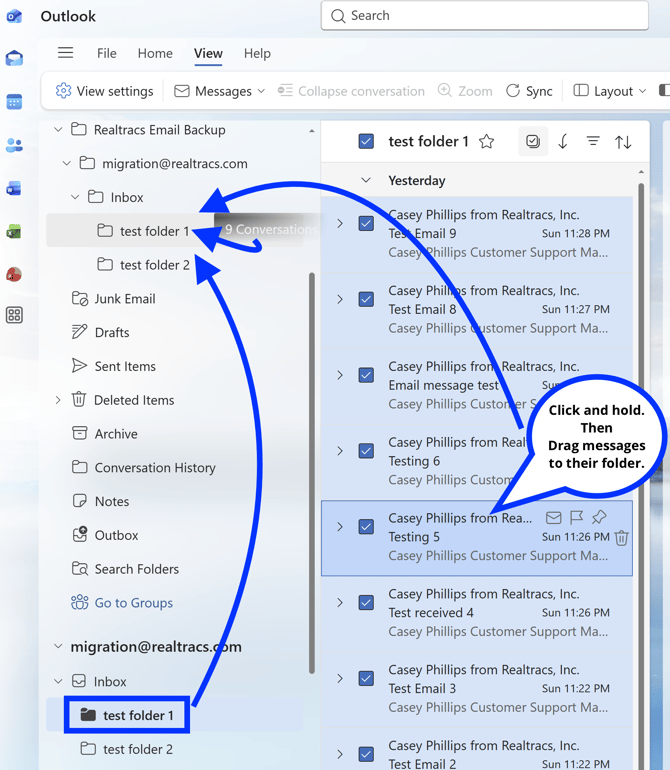Collapse the bottom migration@realtracs.com account
Image resolution: width=670 pixels, height=770 pixels.
(x=58, y=646)
